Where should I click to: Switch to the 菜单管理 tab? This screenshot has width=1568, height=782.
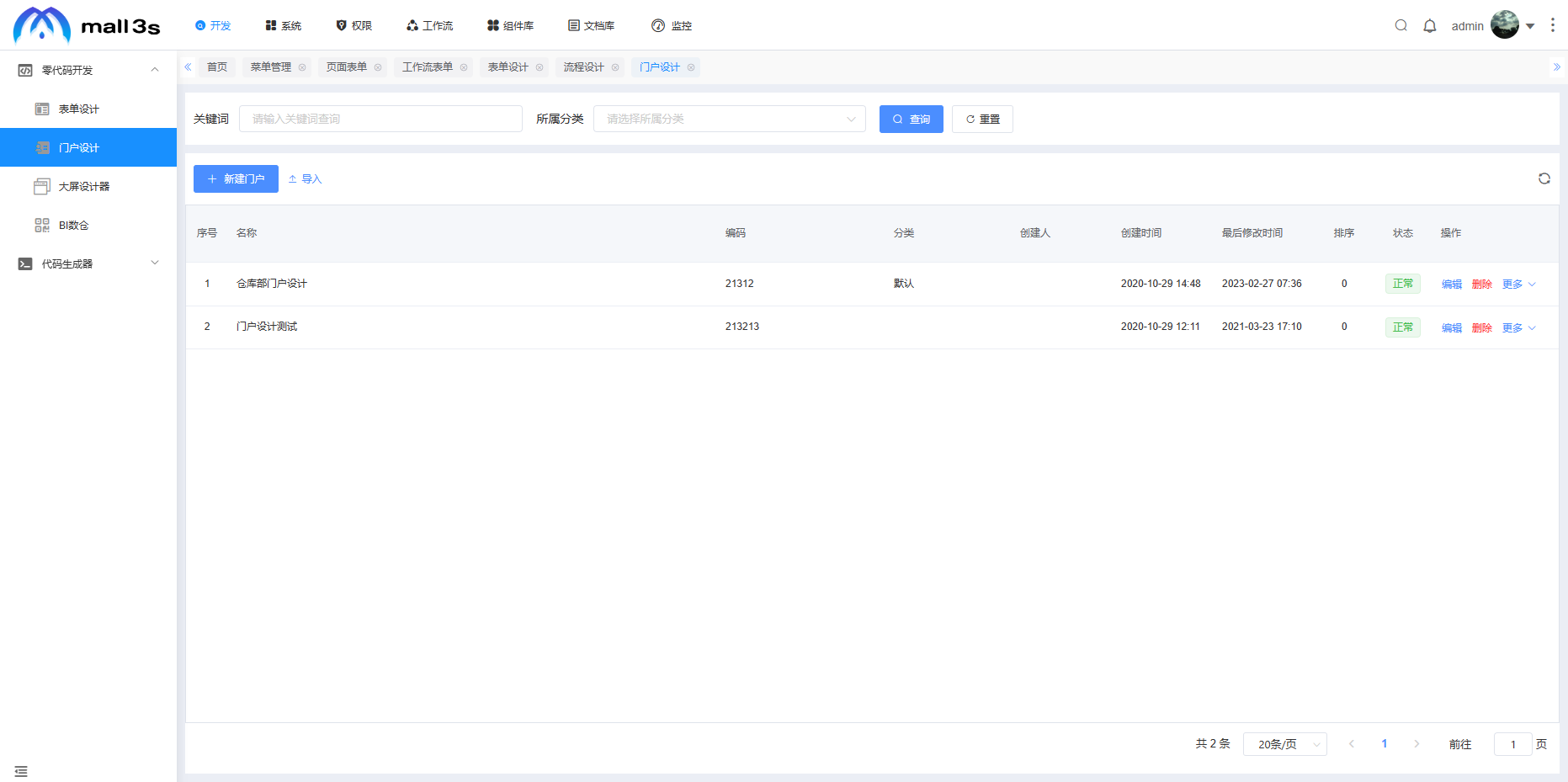271,67
